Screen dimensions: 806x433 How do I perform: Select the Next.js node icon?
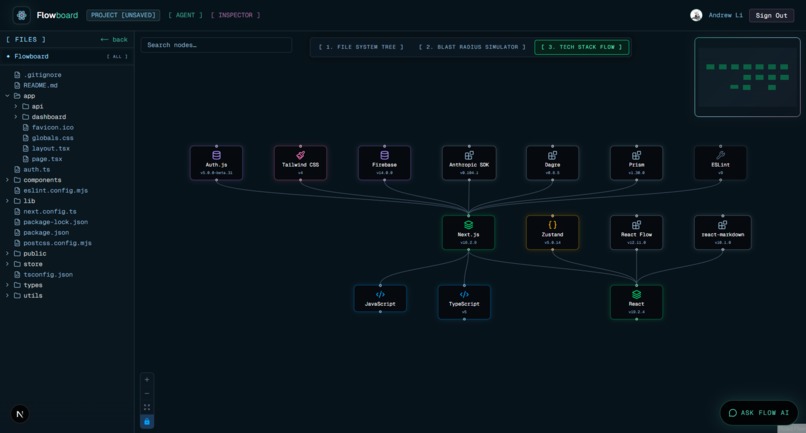point(468,225)
